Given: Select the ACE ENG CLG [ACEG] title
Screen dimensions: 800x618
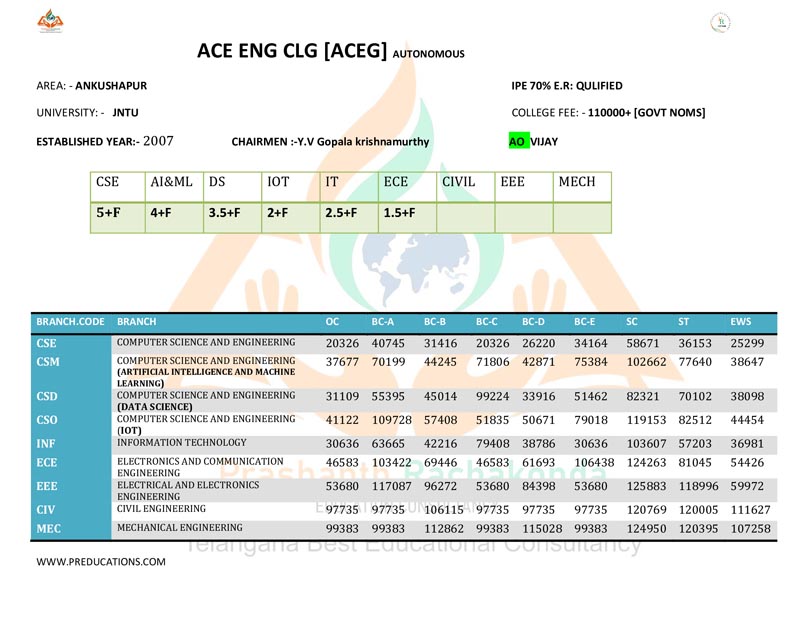Looking at the screenshot, I should 292,51.
